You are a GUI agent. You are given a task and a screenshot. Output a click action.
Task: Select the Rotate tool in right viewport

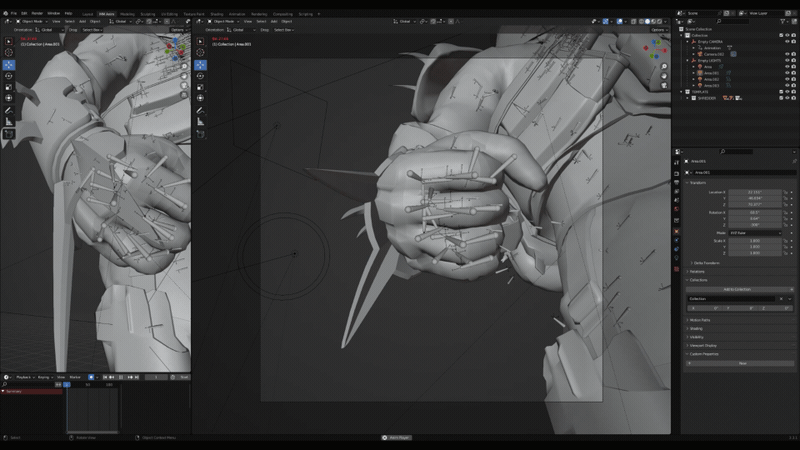click(201, 76)
